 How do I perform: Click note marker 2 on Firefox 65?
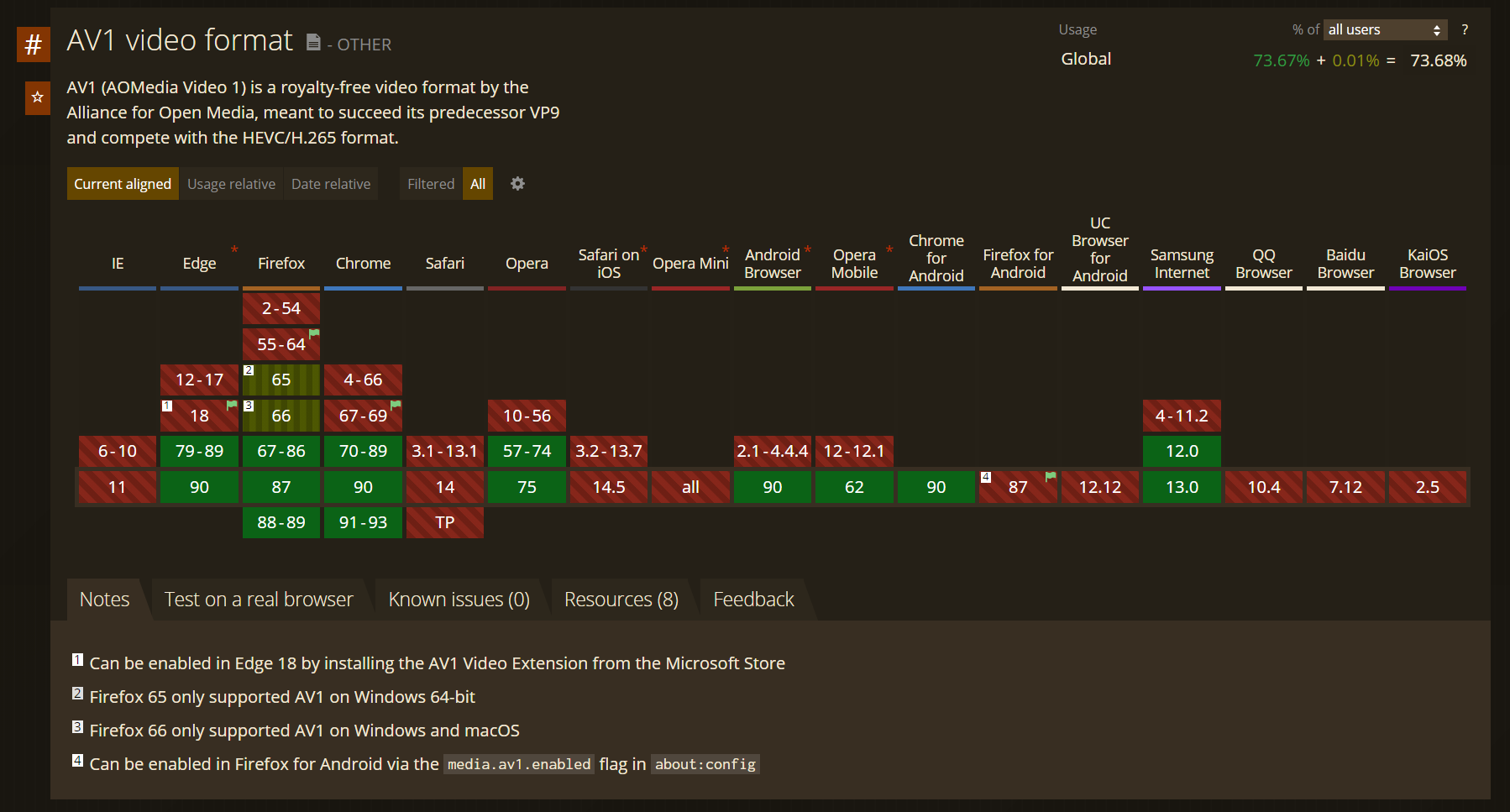(x=249, y=370)
